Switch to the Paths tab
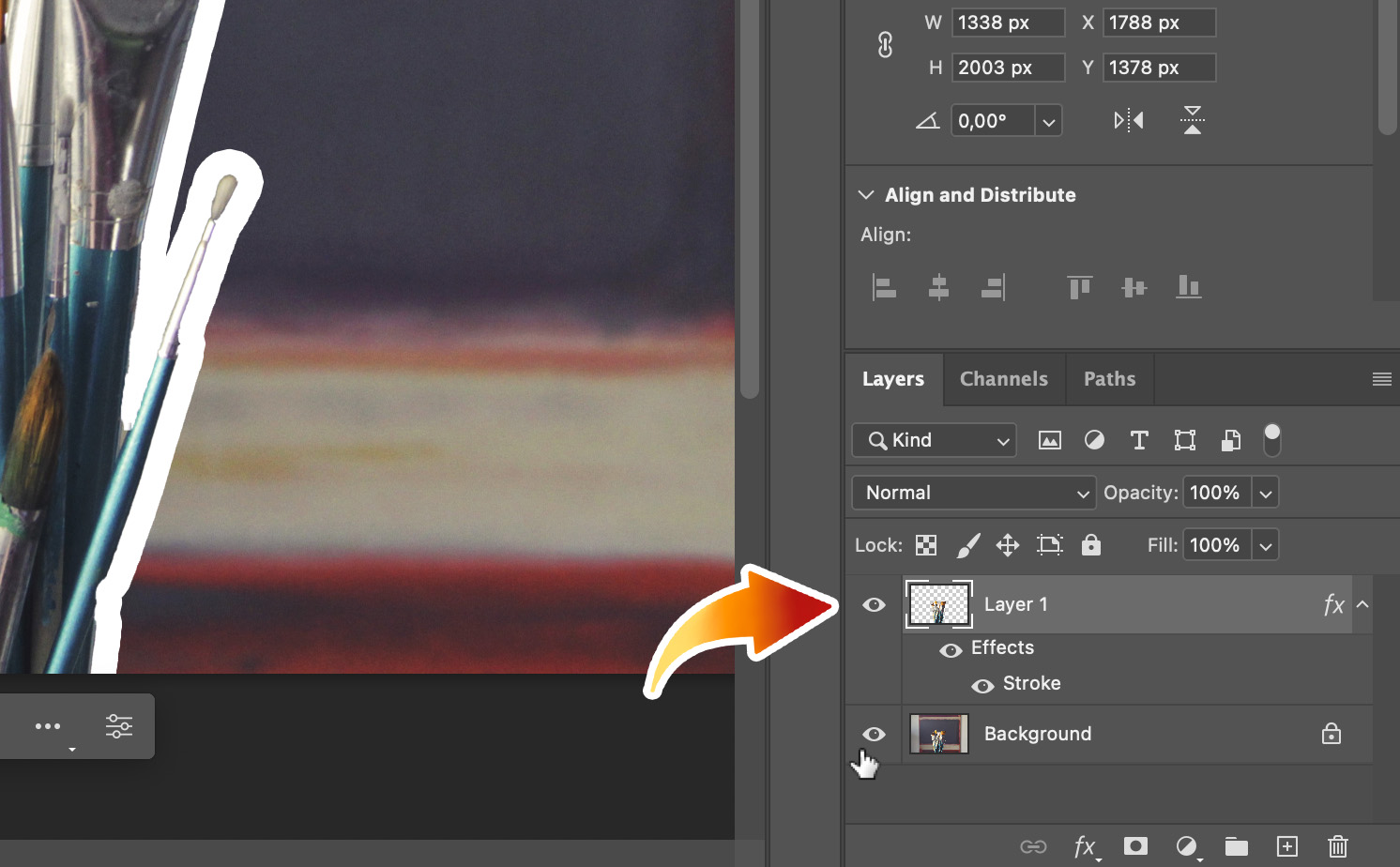This screenshot has height=867, width=1400. click(1109, 378)
